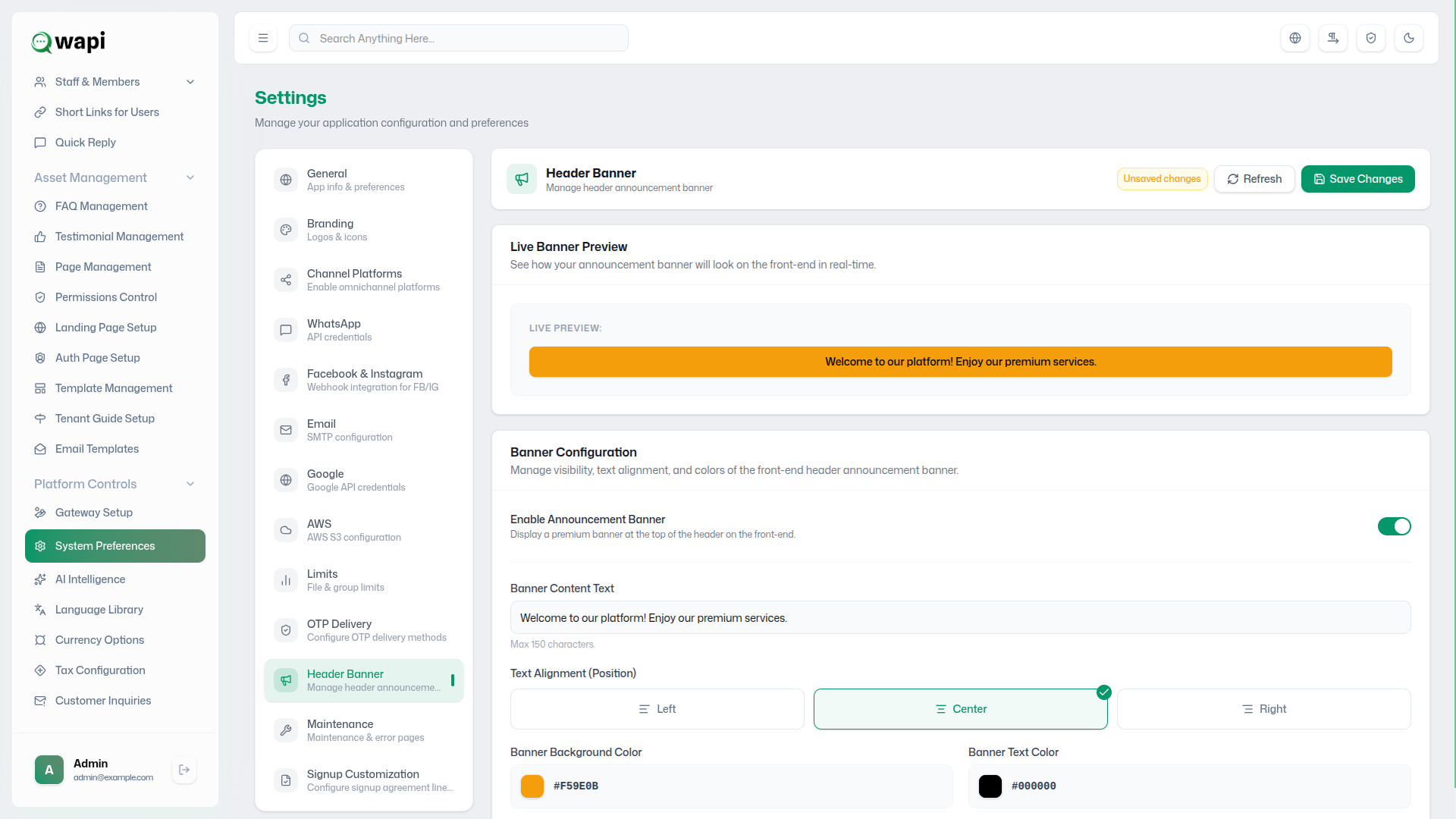Open OTP Delivery settings tab

click(364, 630)
